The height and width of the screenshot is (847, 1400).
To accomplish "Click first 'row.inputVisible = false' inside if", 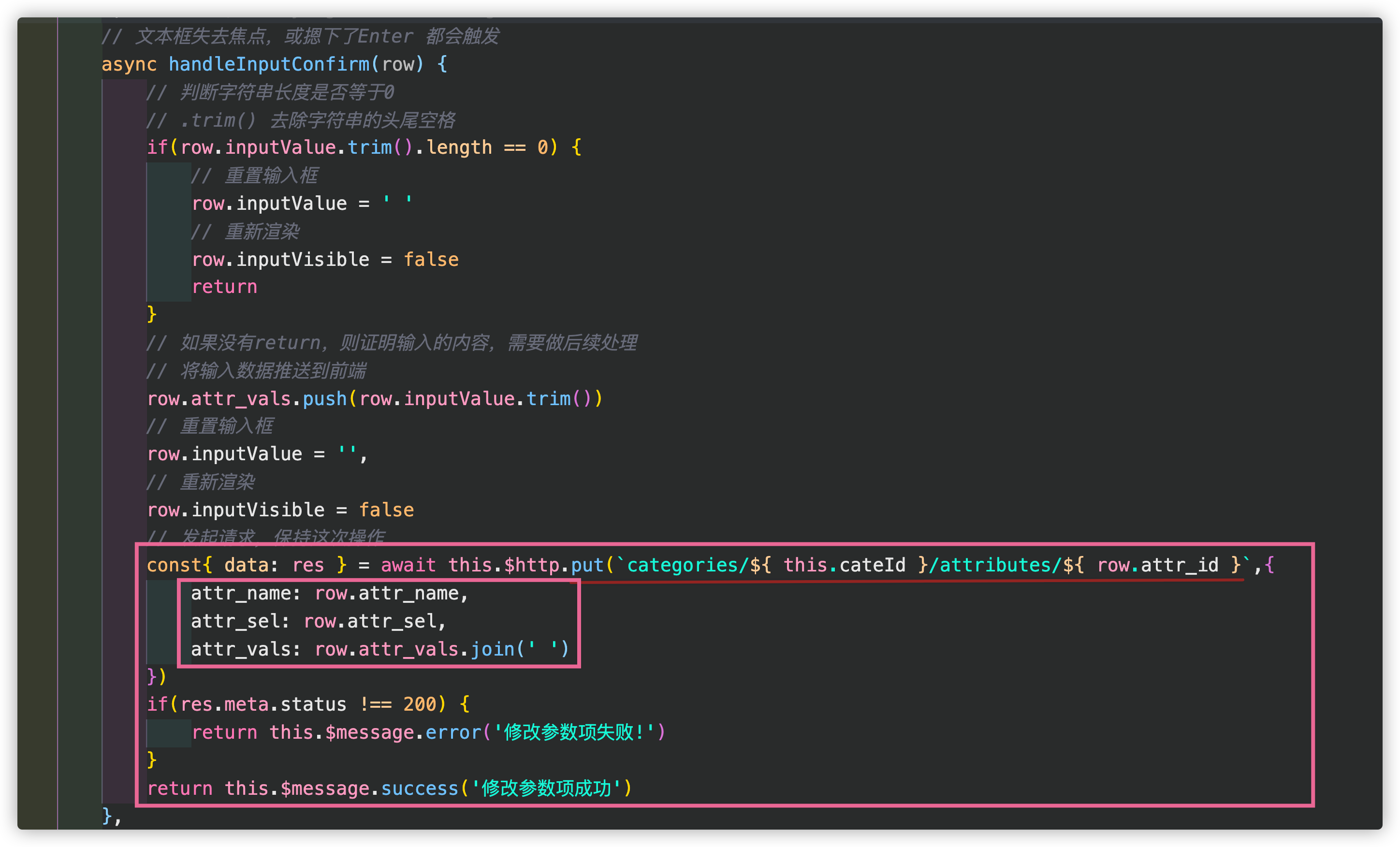I will coord(325,259).
